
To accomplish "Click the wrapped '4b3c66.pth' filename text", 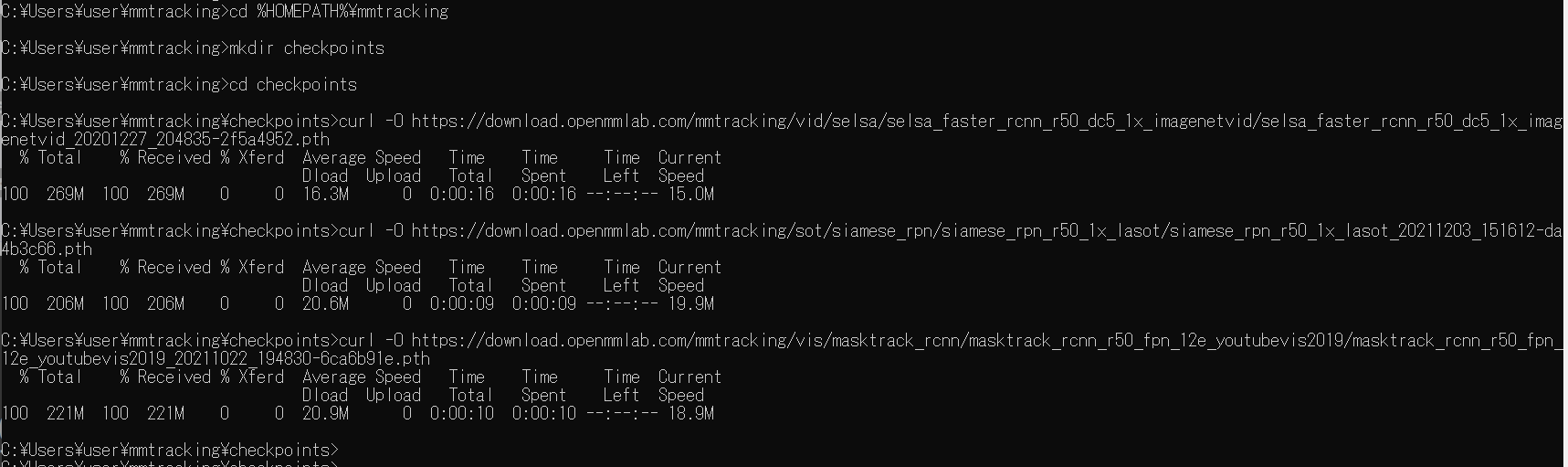I will (47, 249).
